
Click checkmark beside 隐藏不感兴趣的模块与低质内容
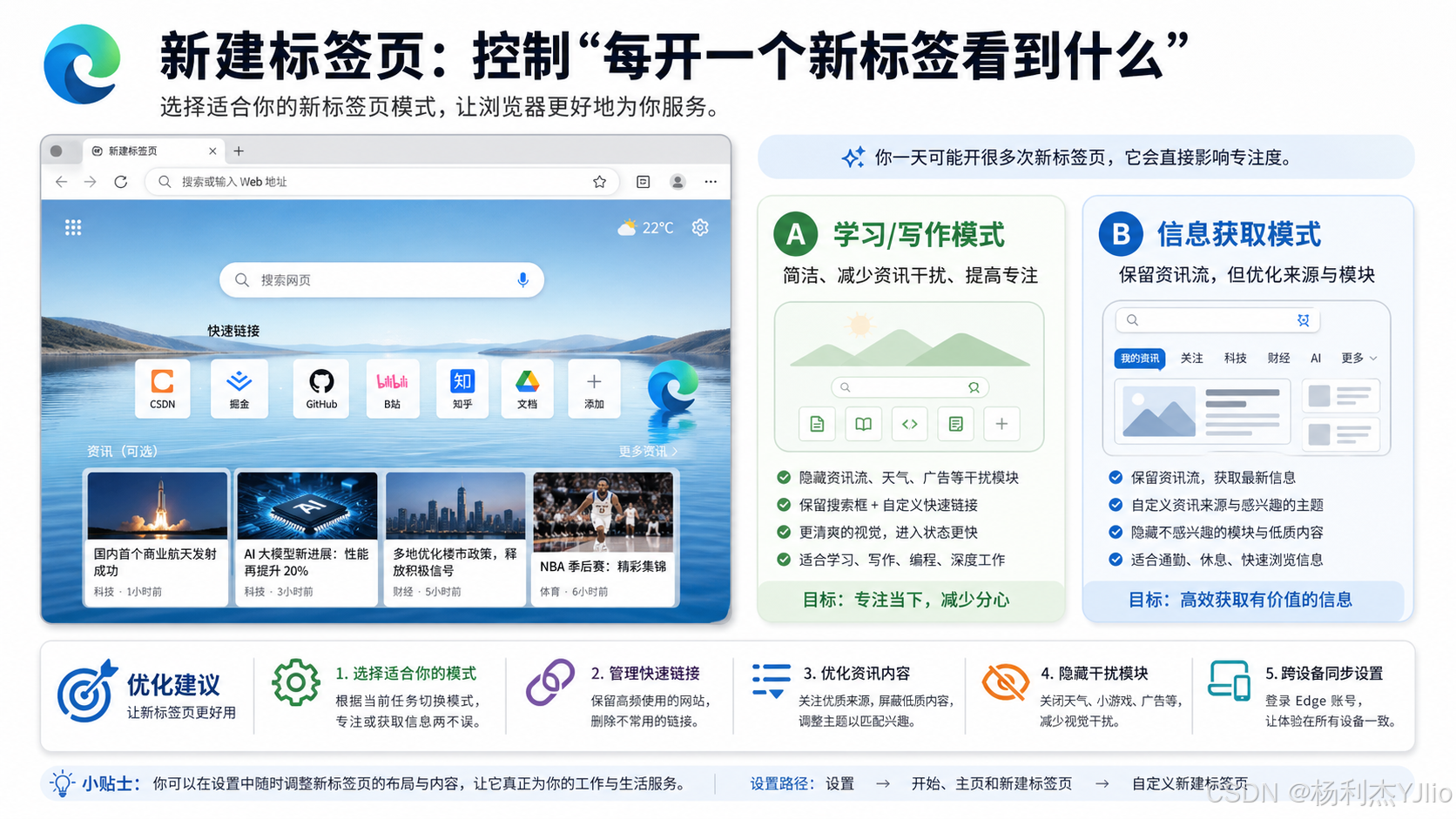click(x=1116, y=532)
